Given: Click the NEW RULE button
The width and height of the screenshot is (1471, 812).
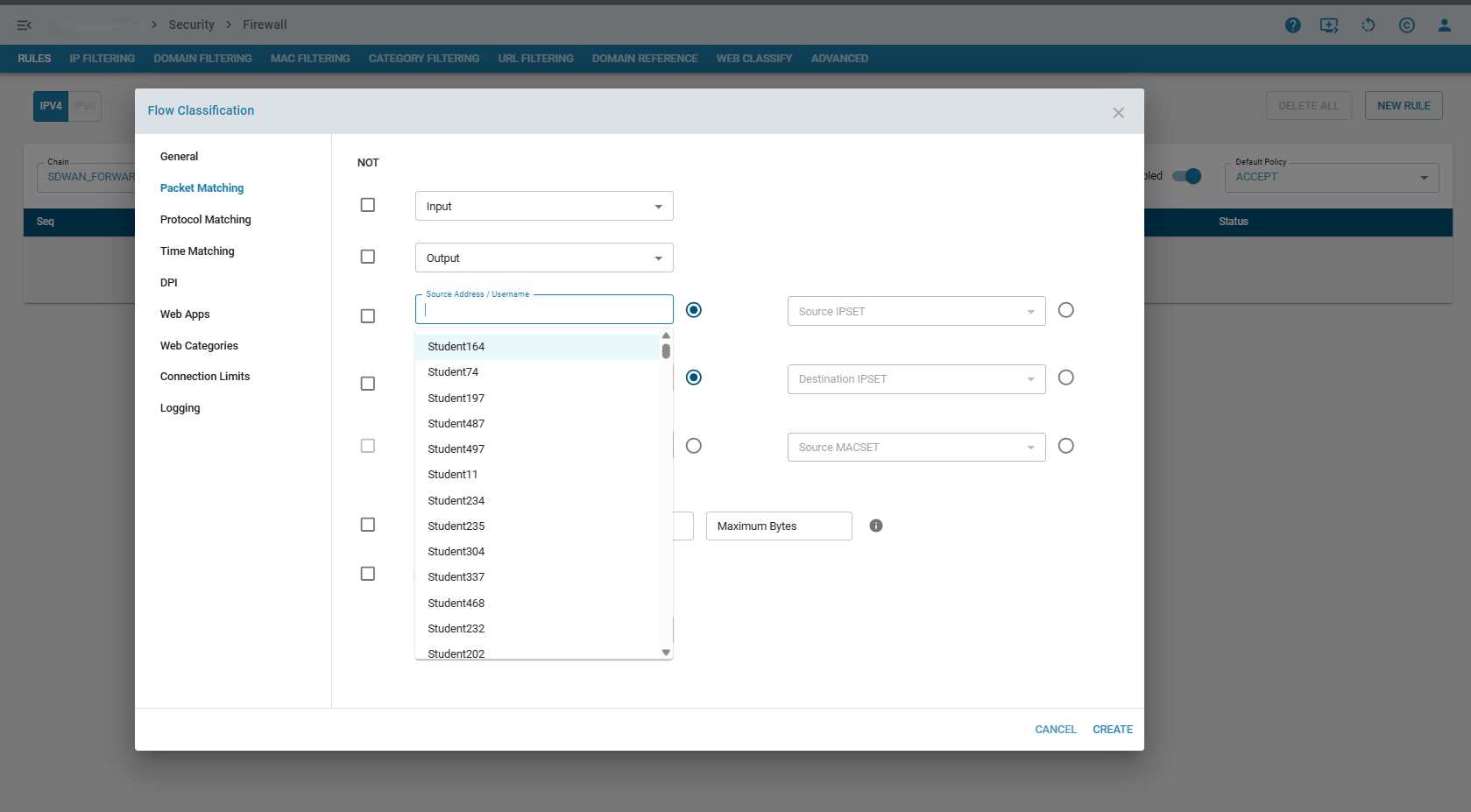Looking at the screenshot, I should pos(1404,106).
